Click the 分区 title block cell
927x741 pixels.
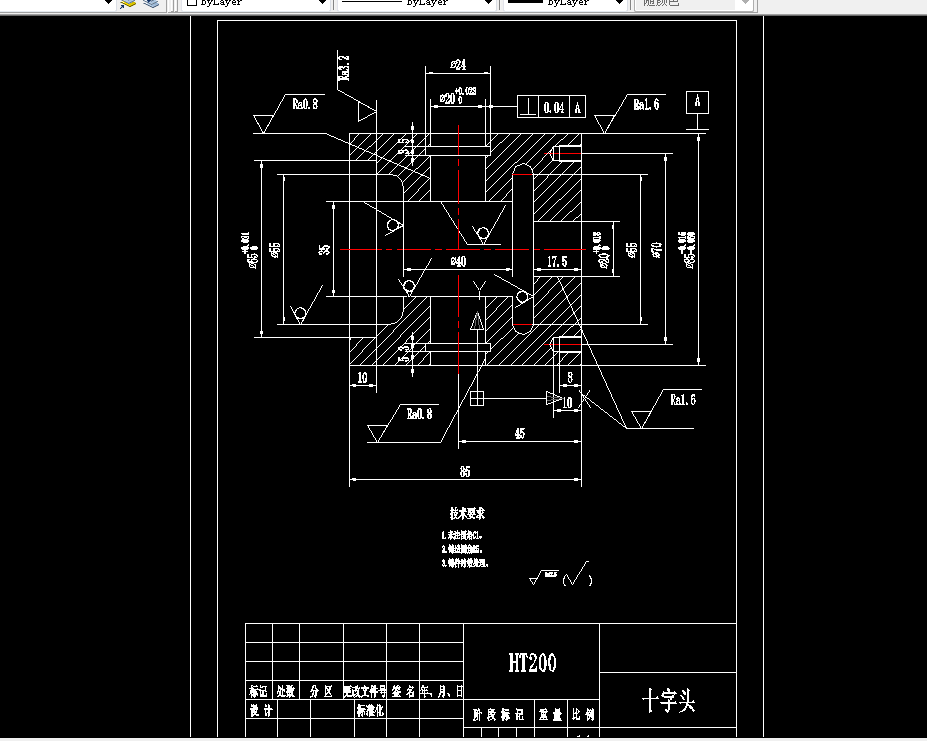pos(321,691)
